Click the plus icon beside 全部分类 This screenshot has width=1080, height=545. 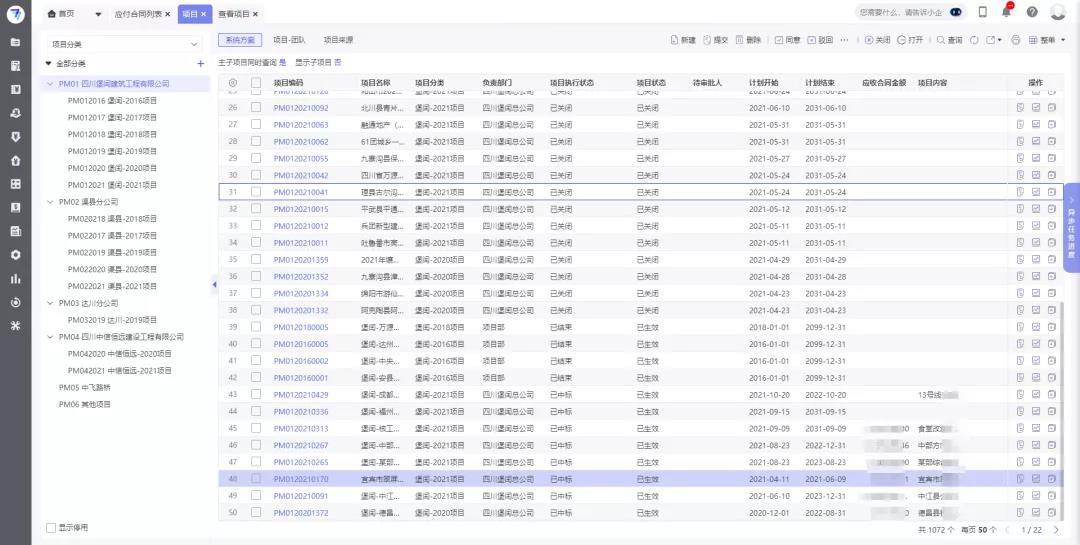click(201, 63)
